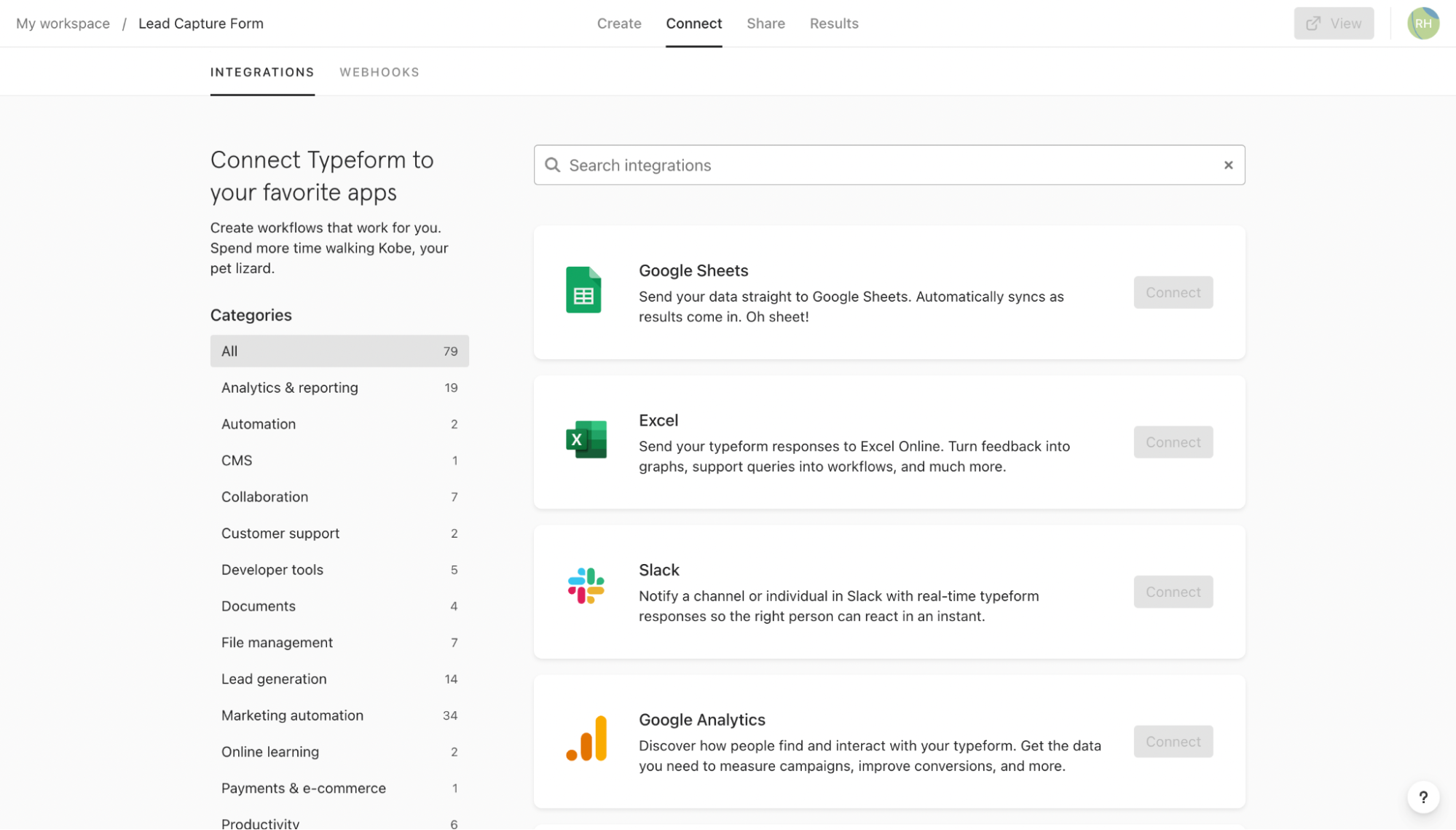This screenshot has width=1456, height=830.
Task: Filter by Payments & e-commerce category
Action: point(339,788)
